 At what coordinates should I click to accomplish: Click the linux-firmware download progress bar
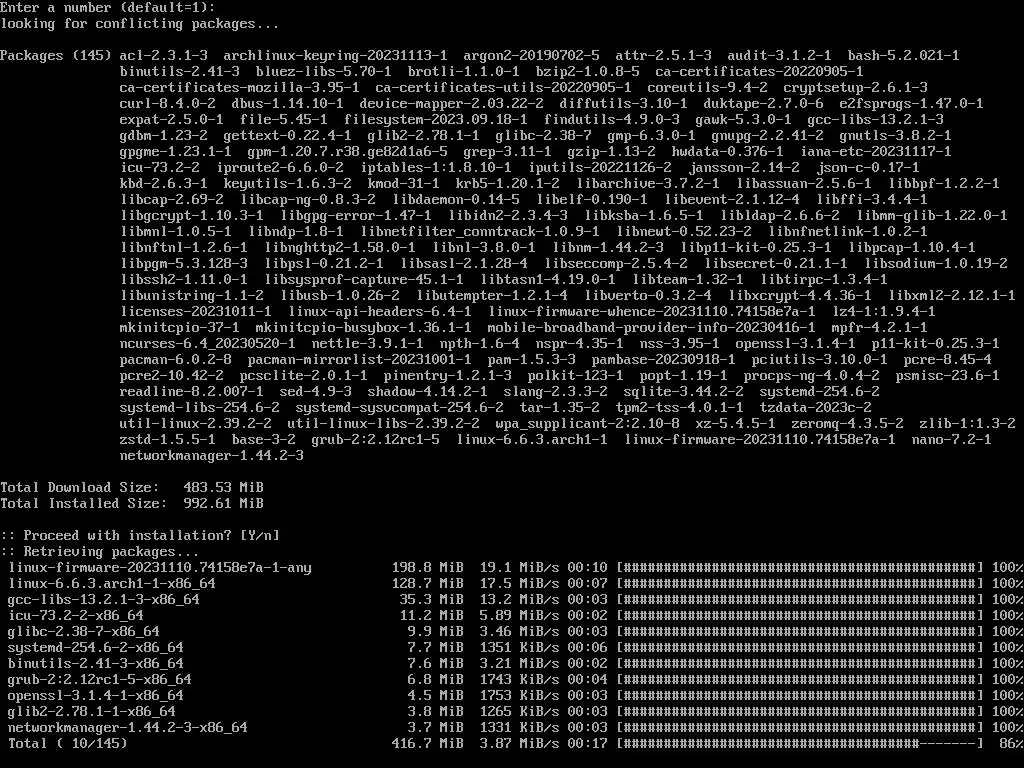click(x=800, y=568)
